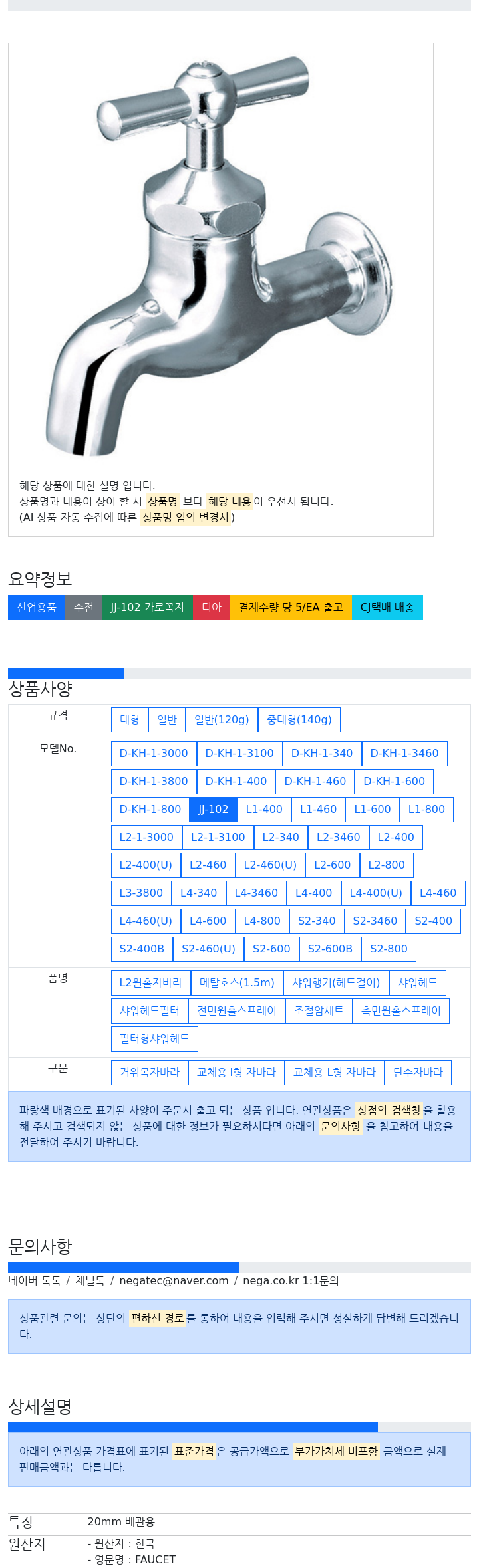Select model L2-460(U)
This screenshot has height=1568, width=479.
(270, 865)
